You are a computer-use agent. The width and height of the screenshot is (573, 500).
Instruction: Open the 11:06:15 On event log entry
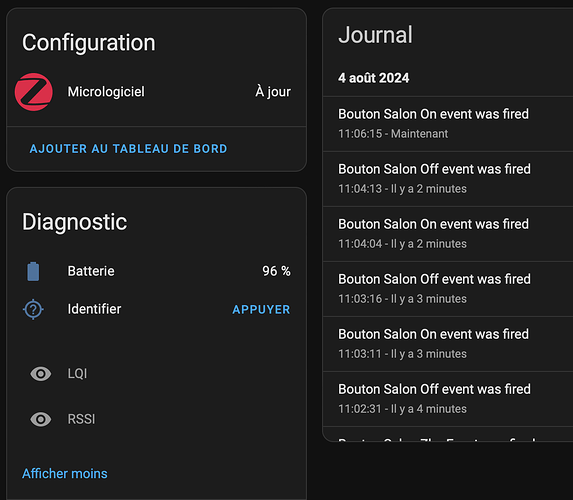coord(448,124)
